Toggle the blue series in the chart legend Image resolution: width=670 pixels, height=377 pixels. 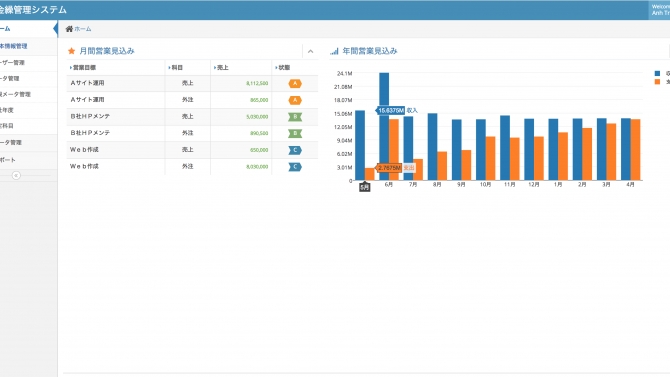coord(657,73)
